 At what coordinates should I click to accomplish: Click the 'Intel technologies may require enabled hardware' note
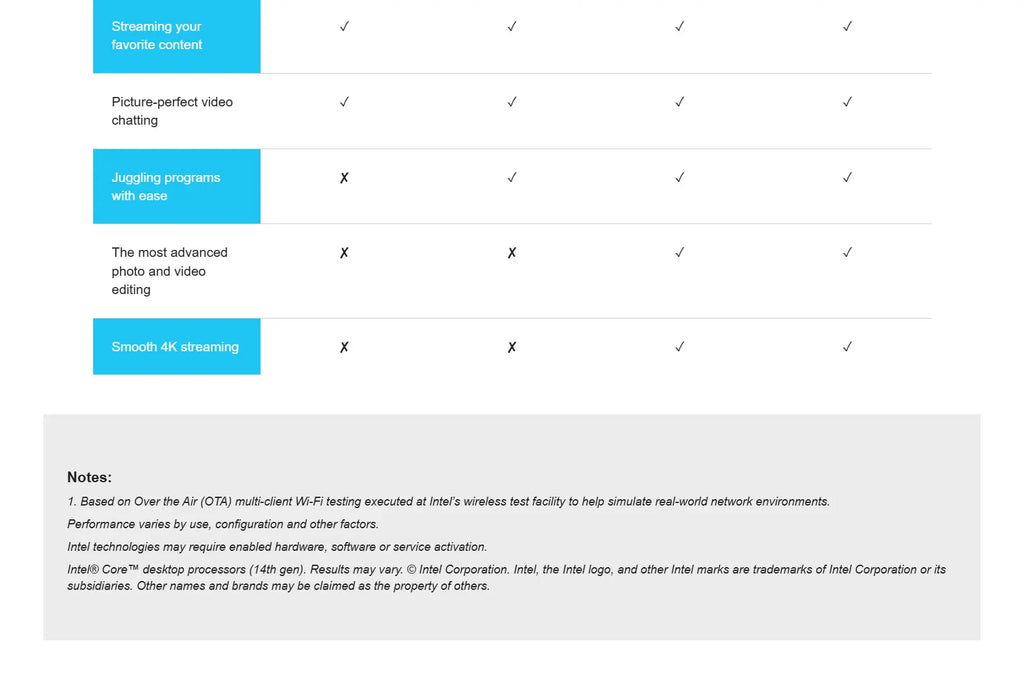coord(277,547)
